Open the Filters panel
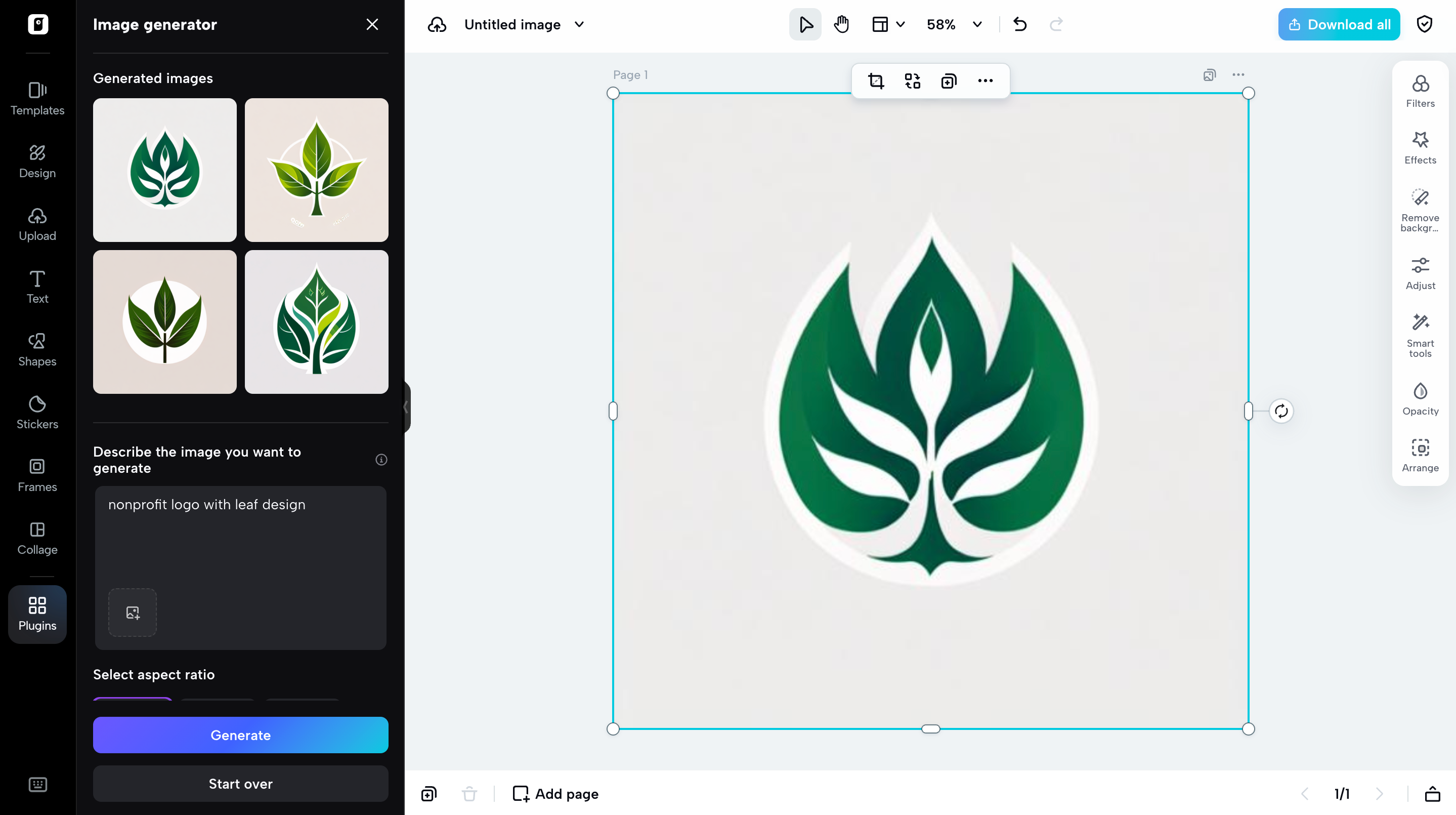Viewport: 1456px width, 815px height. (1421, 91)
